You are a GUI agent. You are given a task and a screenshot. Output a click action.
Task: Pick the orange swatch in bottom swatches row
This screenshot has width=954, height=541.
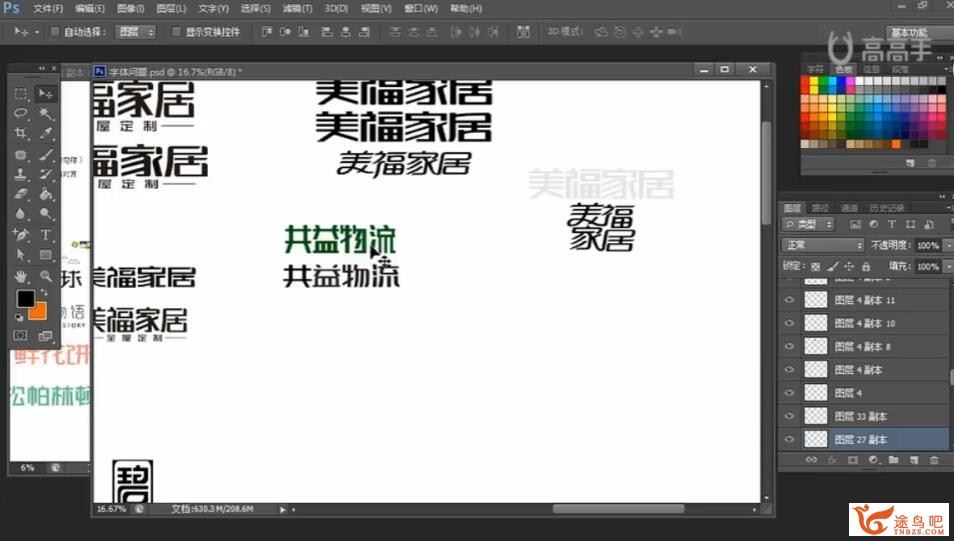click(896, 144)
